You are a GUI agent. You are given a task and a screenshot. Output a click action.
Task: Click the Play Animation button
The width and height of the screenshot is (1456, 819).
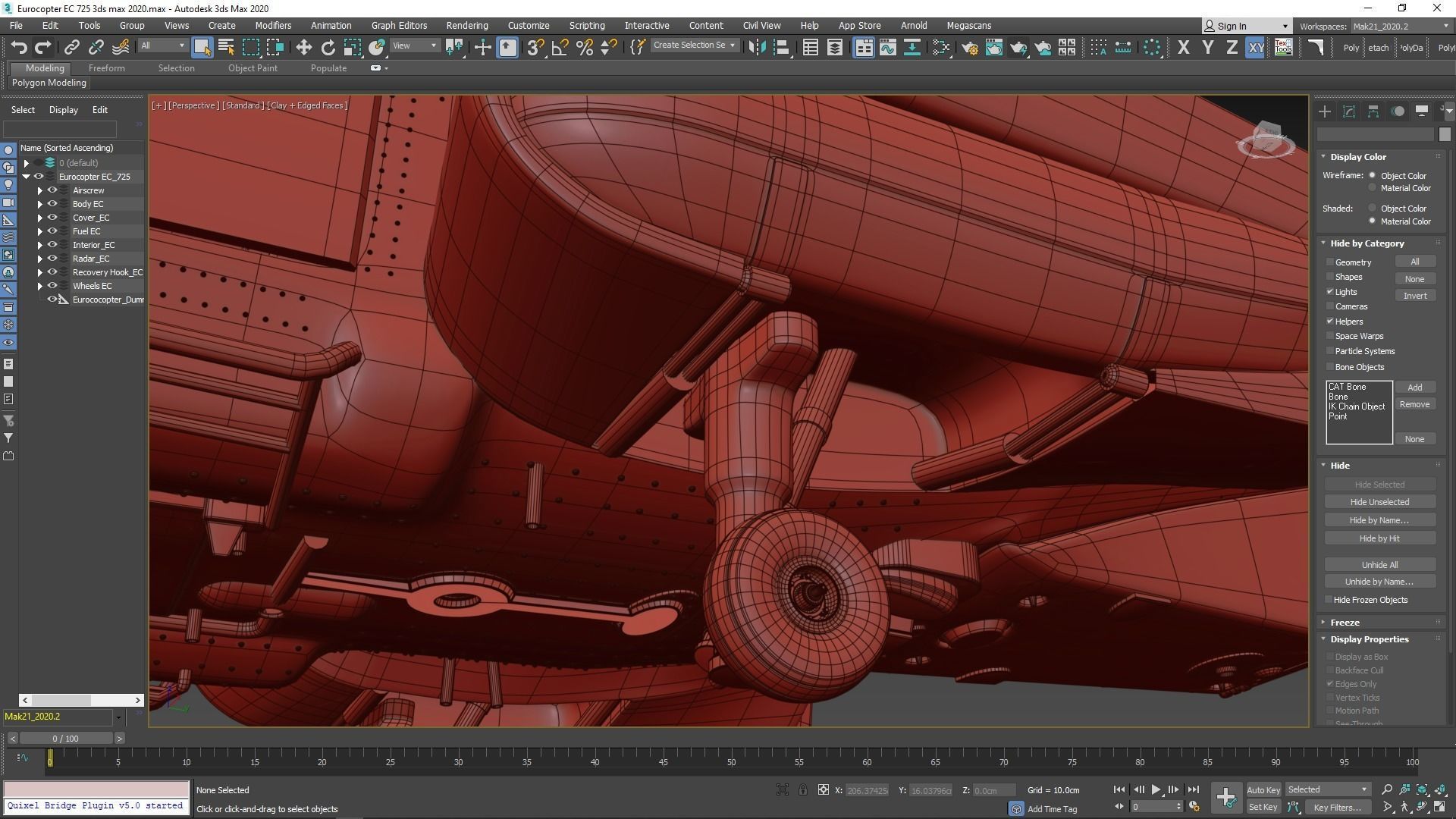click(x=1156, y=789)
